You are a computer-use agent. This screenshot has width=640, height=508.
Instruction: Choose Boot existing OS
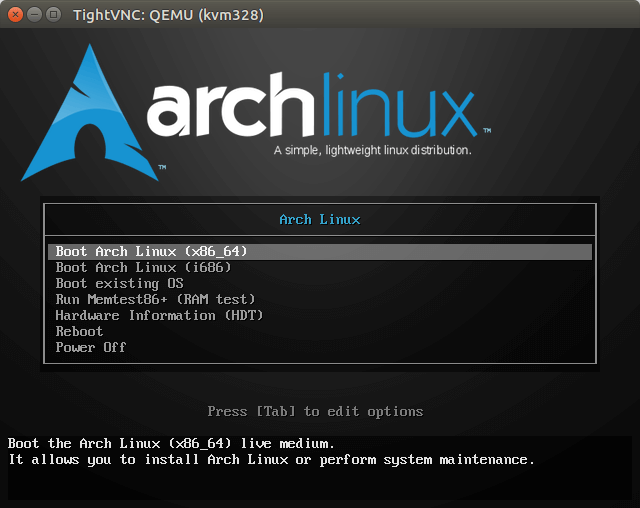(x=119, y=283)
